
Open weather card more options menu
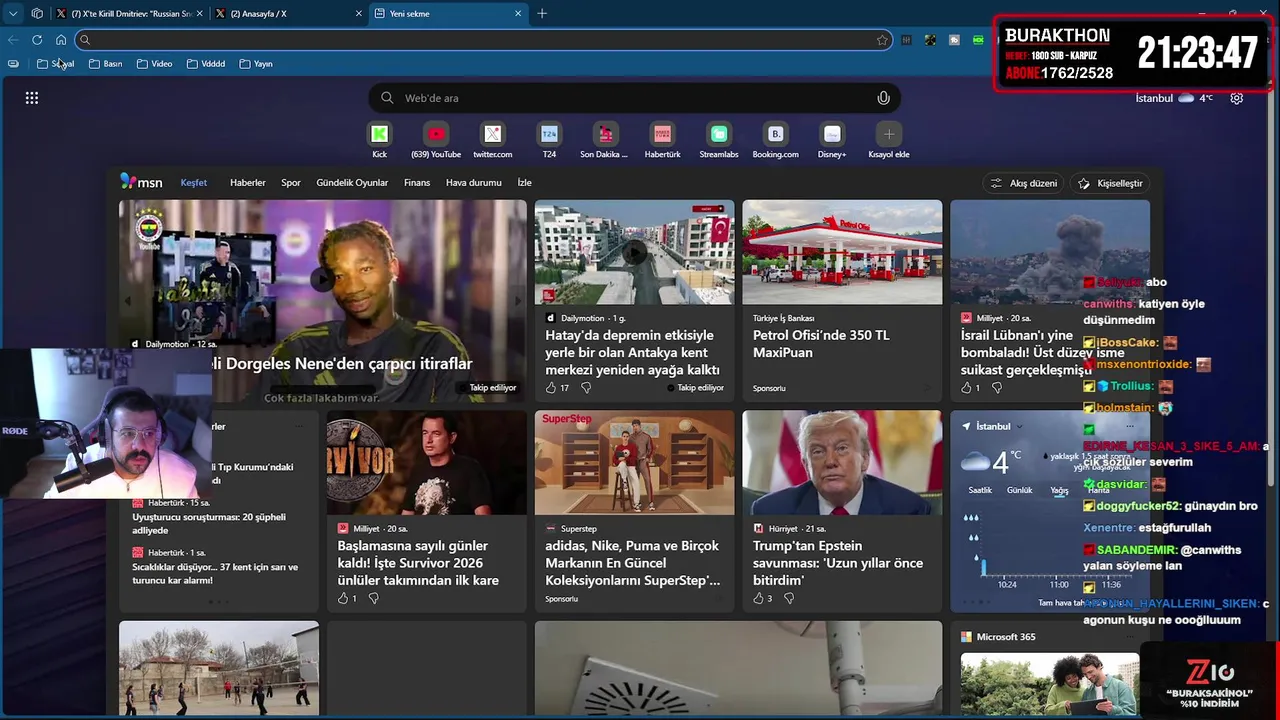(1129, 426)
